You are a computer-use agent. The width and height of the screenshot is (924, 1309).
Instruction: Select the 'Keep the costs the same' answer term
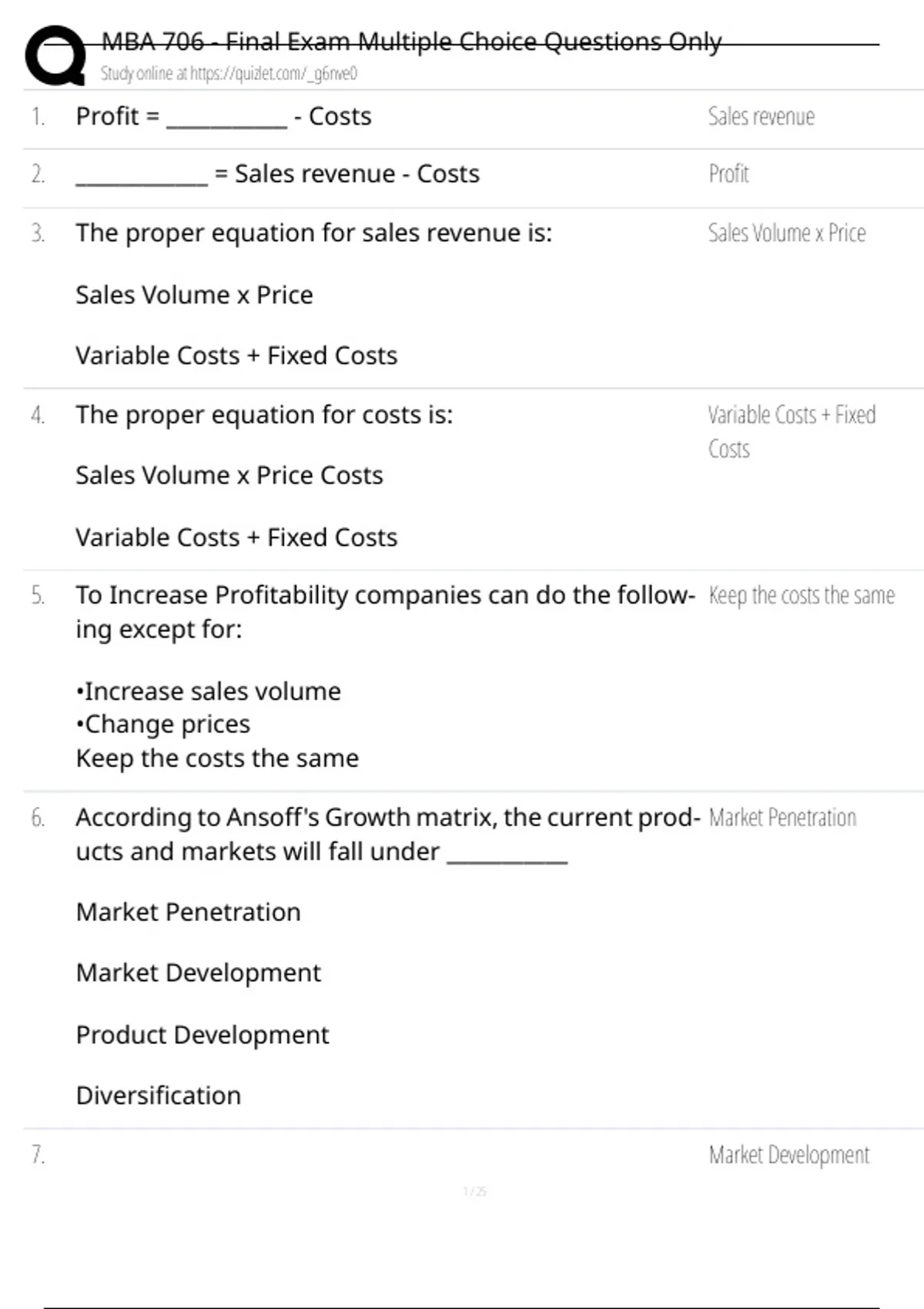click(x=801, y=595)
